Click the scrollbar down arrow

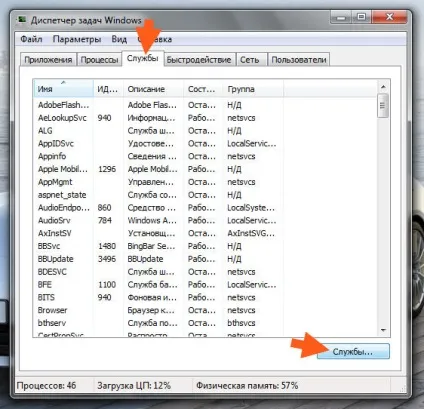[x=383, y=330]
